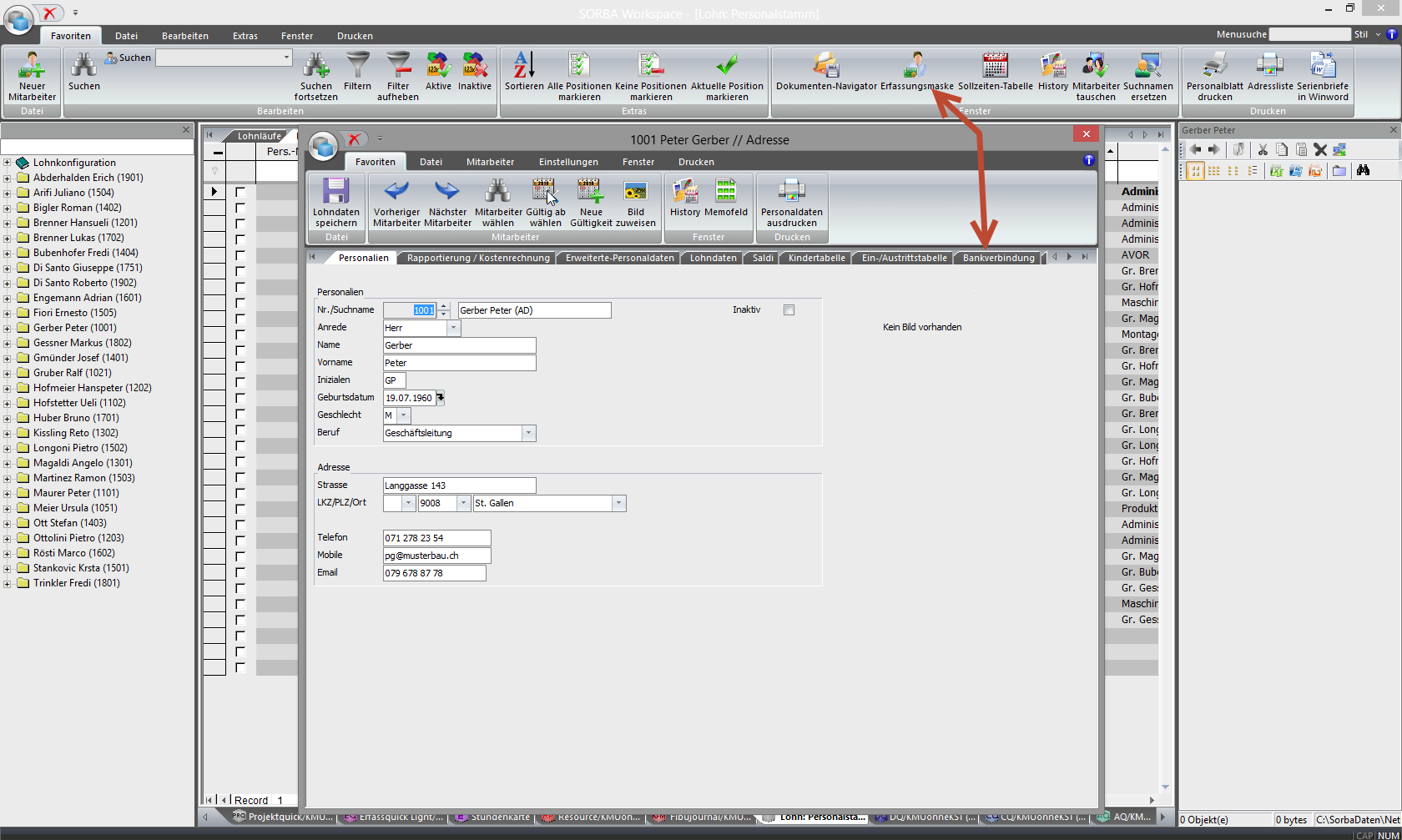Open the Ort dropdown showing St. Gallen

tap(619, 503)
